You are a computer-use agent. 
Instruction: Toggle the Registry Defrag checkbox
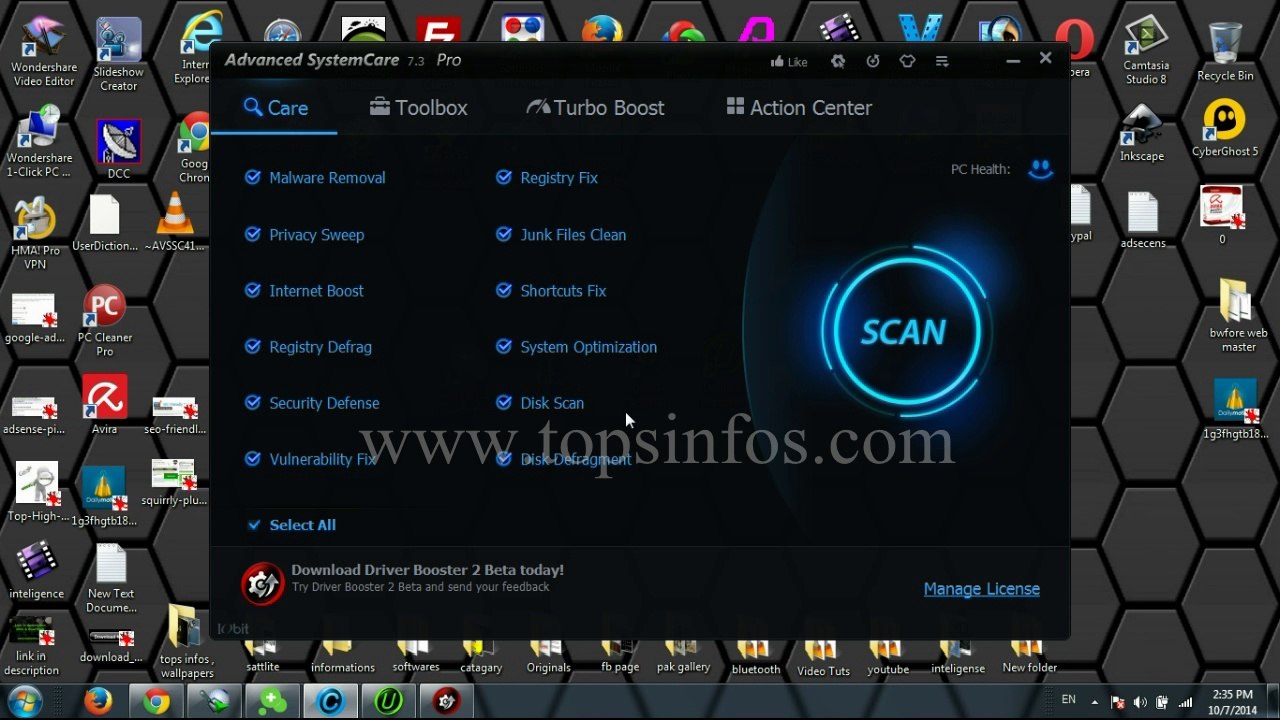253,347
